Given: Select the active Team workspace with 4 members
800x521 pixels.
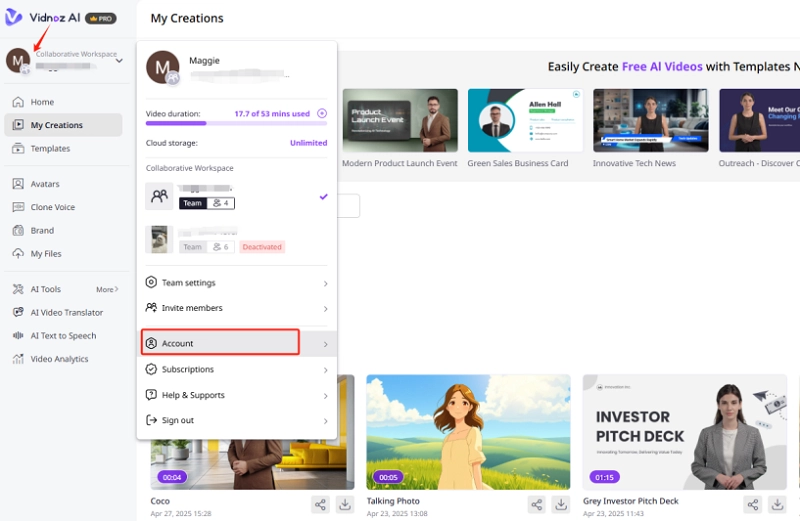Looking at the screenshot, I should point(236,196).
